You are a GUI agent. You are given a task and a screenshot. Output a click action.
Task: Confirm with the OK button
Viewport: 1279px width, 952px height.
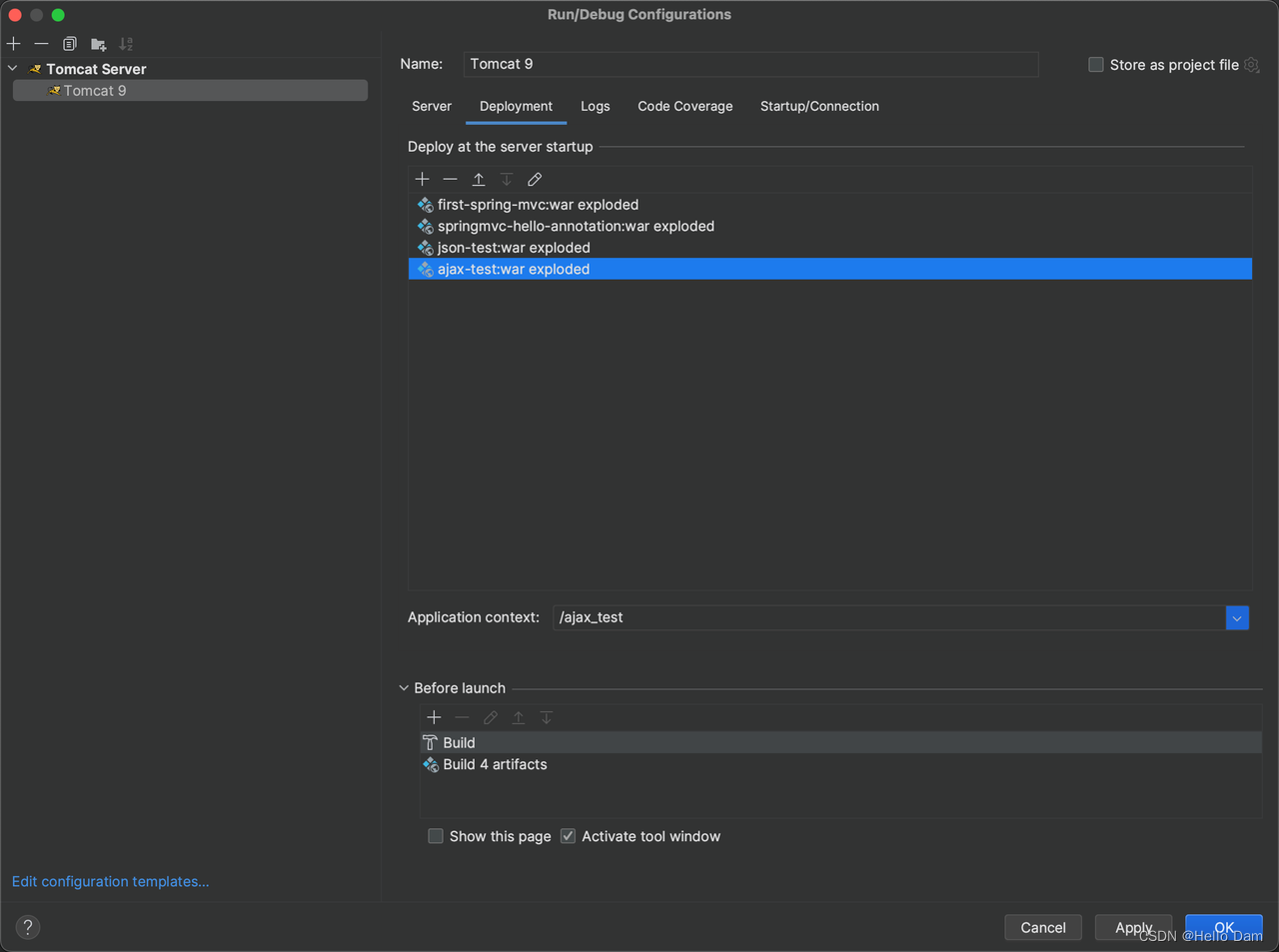click(x=1224, y=927)
